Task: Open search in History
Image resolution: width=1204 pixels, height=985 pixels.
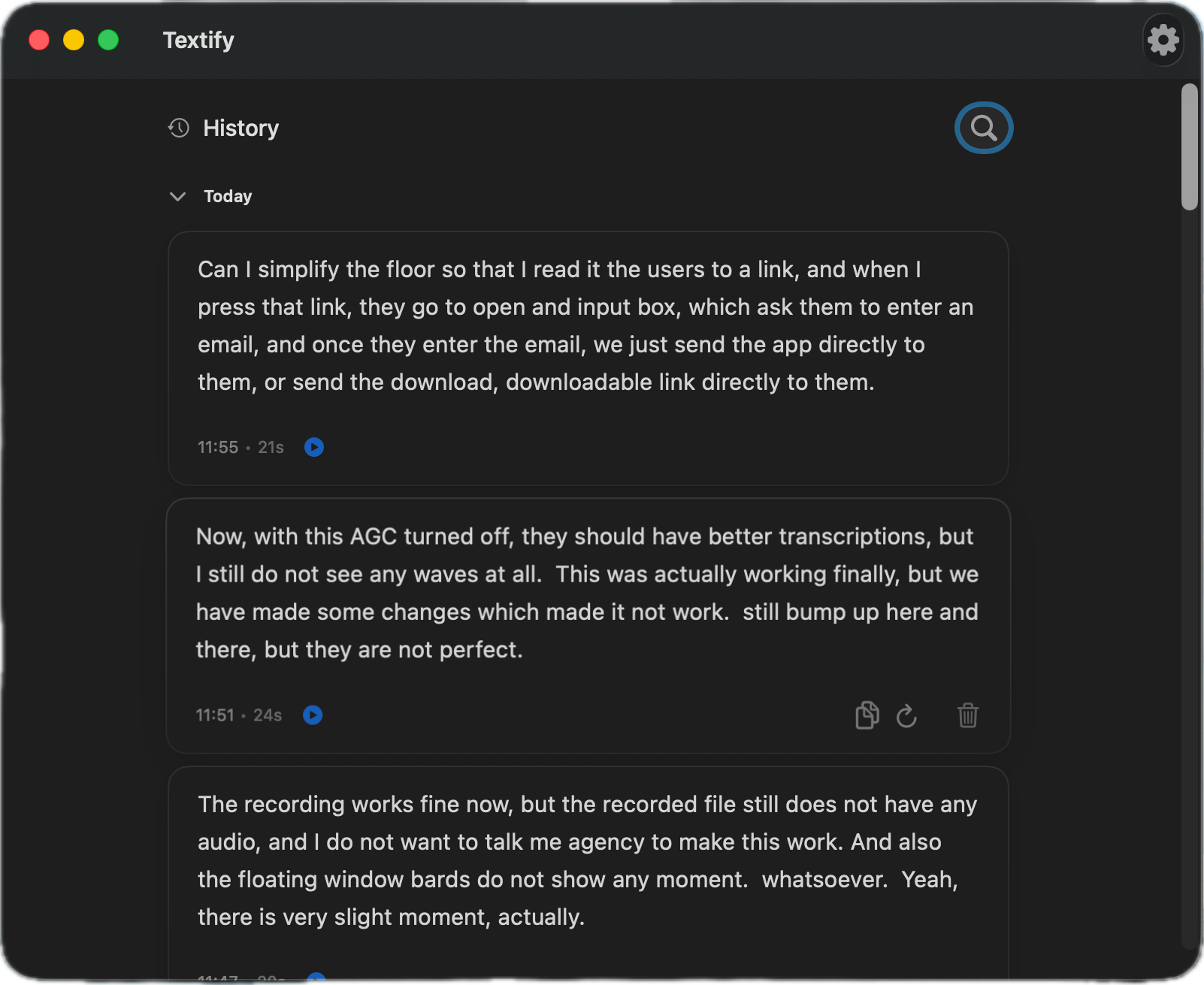Action: click(x=983, y=128)
